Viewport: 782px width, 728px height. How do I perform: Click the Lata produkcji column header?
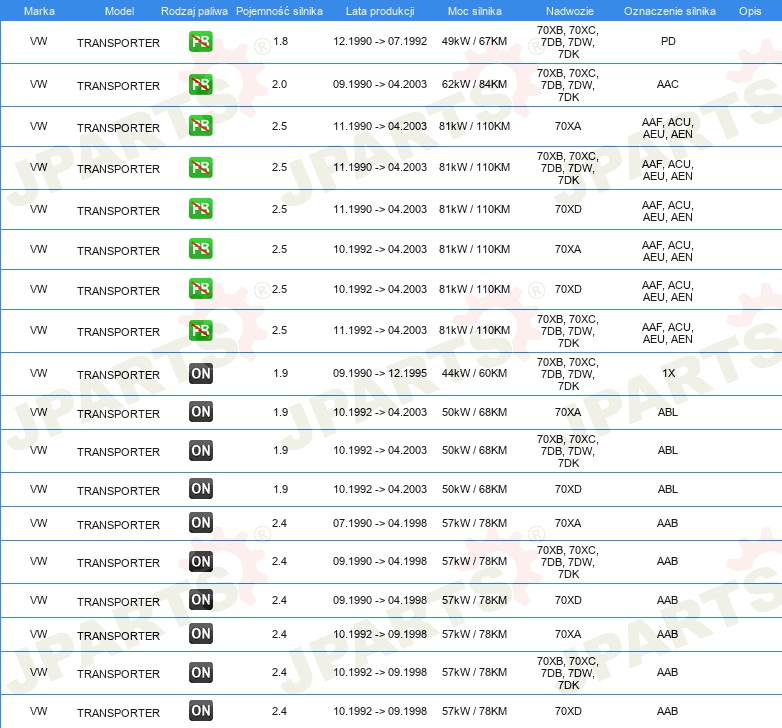point(380,11)
